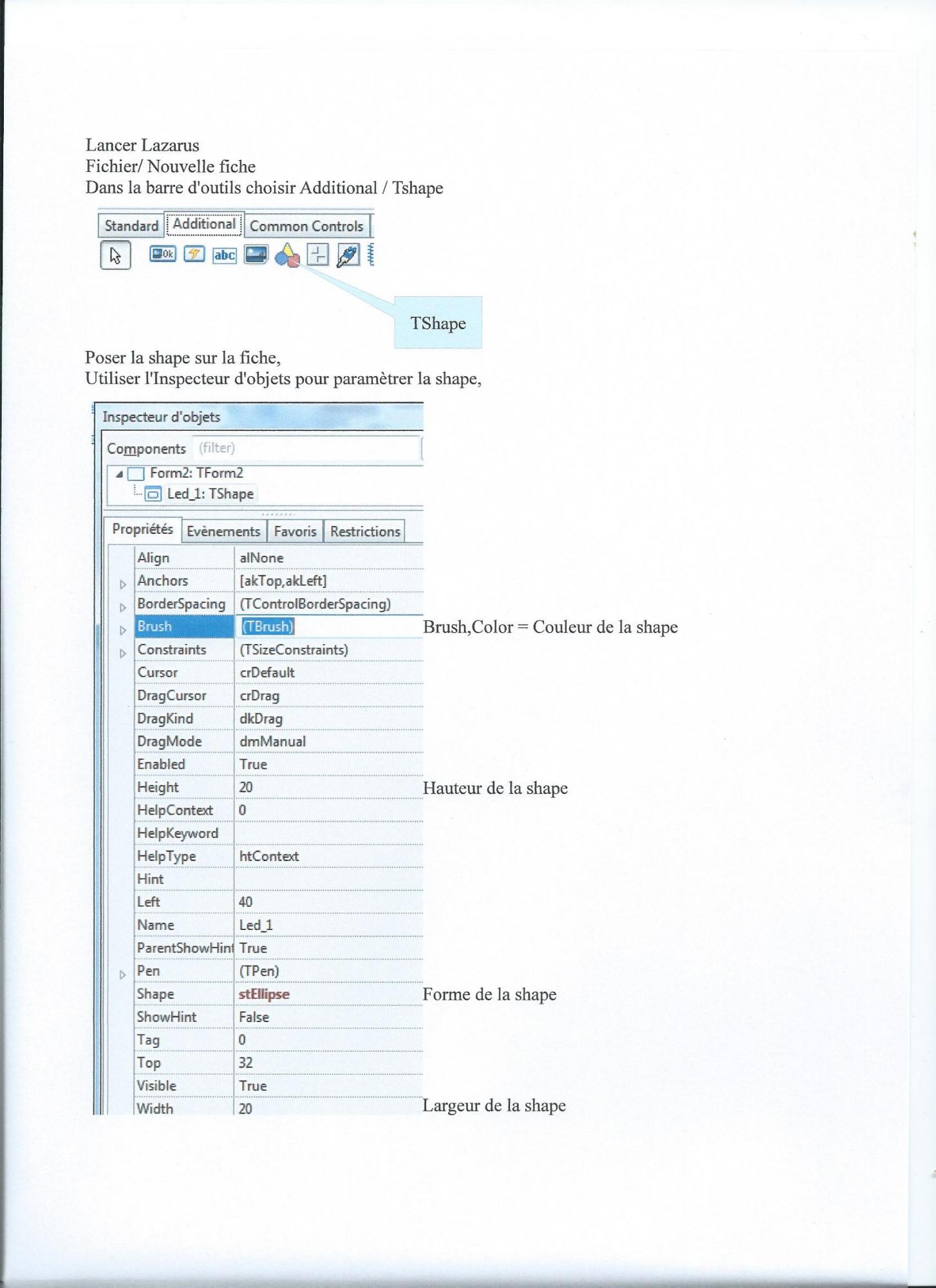Click the shape icon beside Led_1: TShape
936x1288 pixels.
tap(153, 495)
